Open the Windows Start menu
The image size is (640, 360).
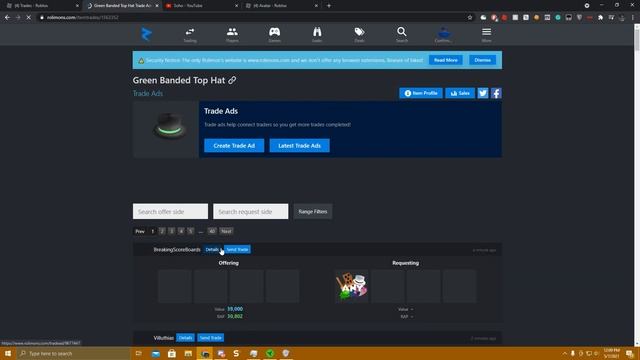point(8,353)
